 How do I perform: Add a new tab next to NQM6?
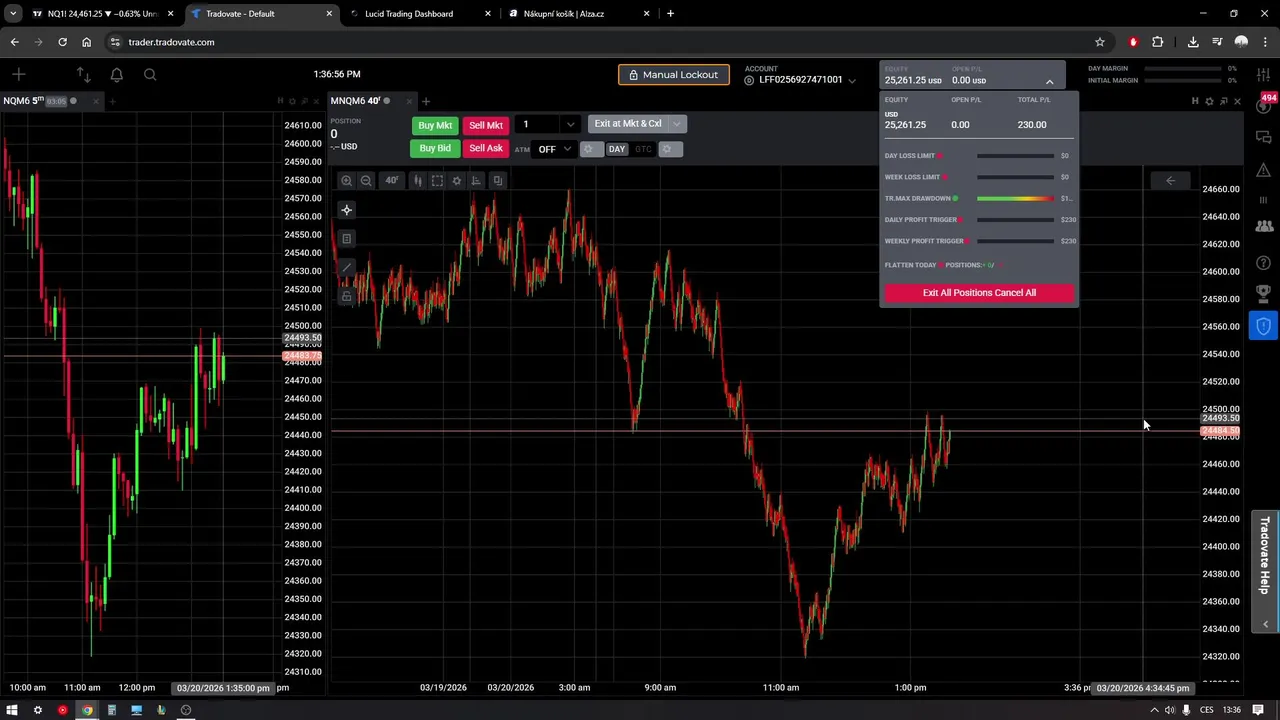click(x=112, y=101)
